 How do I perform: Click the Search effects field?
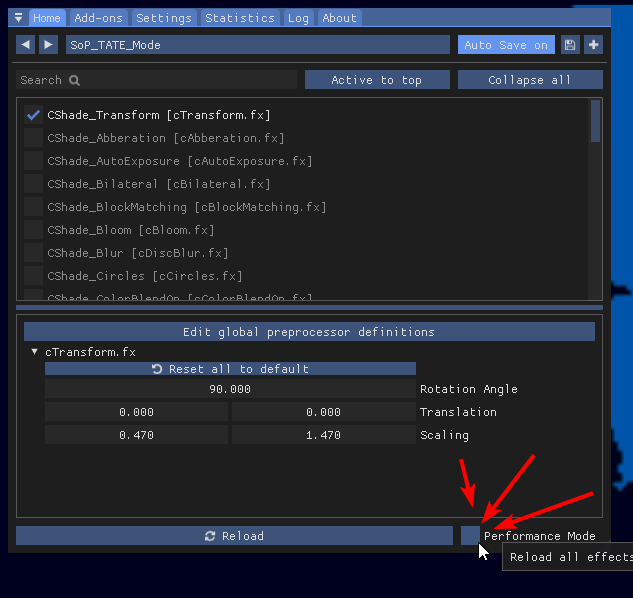click(157, 80)
